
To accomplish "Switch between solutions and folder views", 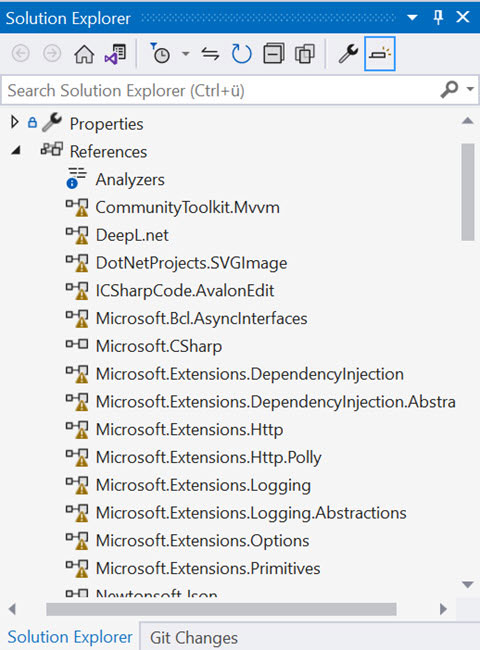I will tap(115, 54).
